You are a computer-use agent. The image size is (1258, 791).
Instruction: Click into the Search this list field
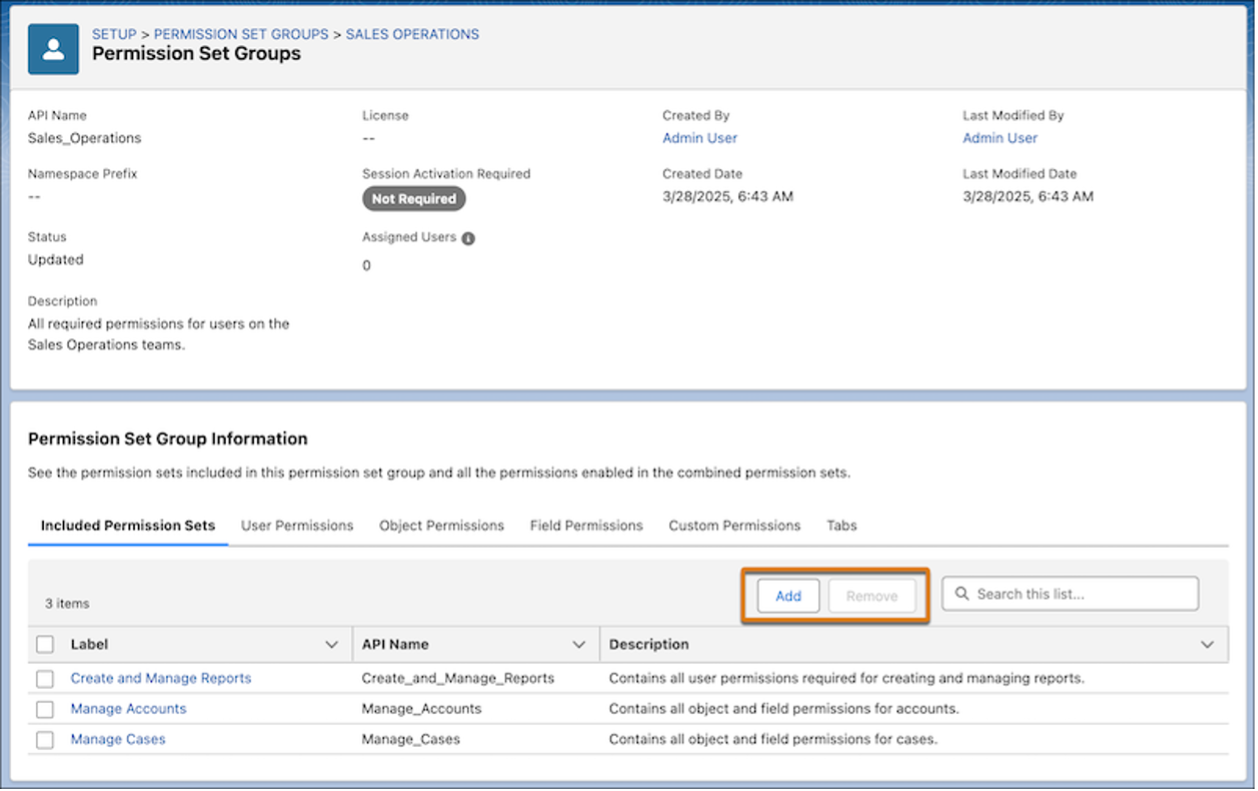1070,594
